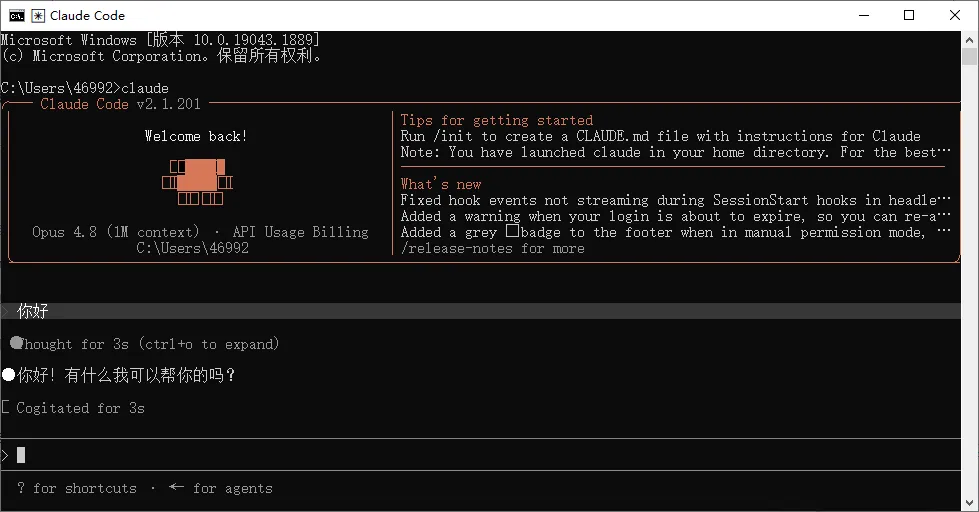Minimize the Claude Code terminal window
Image resolution: width=979 pixels, height=512 pixels.
[864, 16]
